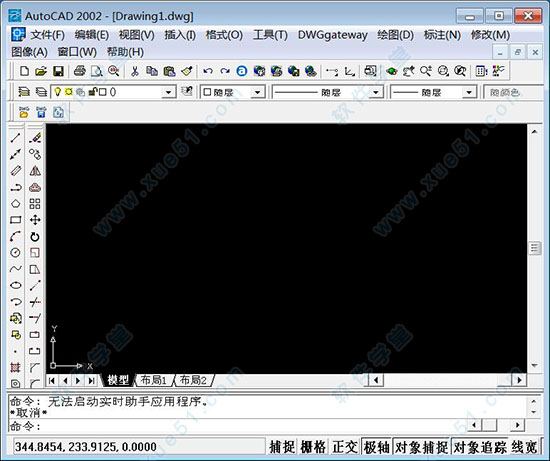This screenshot has width=550, height=461.
Task: Open the 标注(N) menu
Action: [442, 35]
